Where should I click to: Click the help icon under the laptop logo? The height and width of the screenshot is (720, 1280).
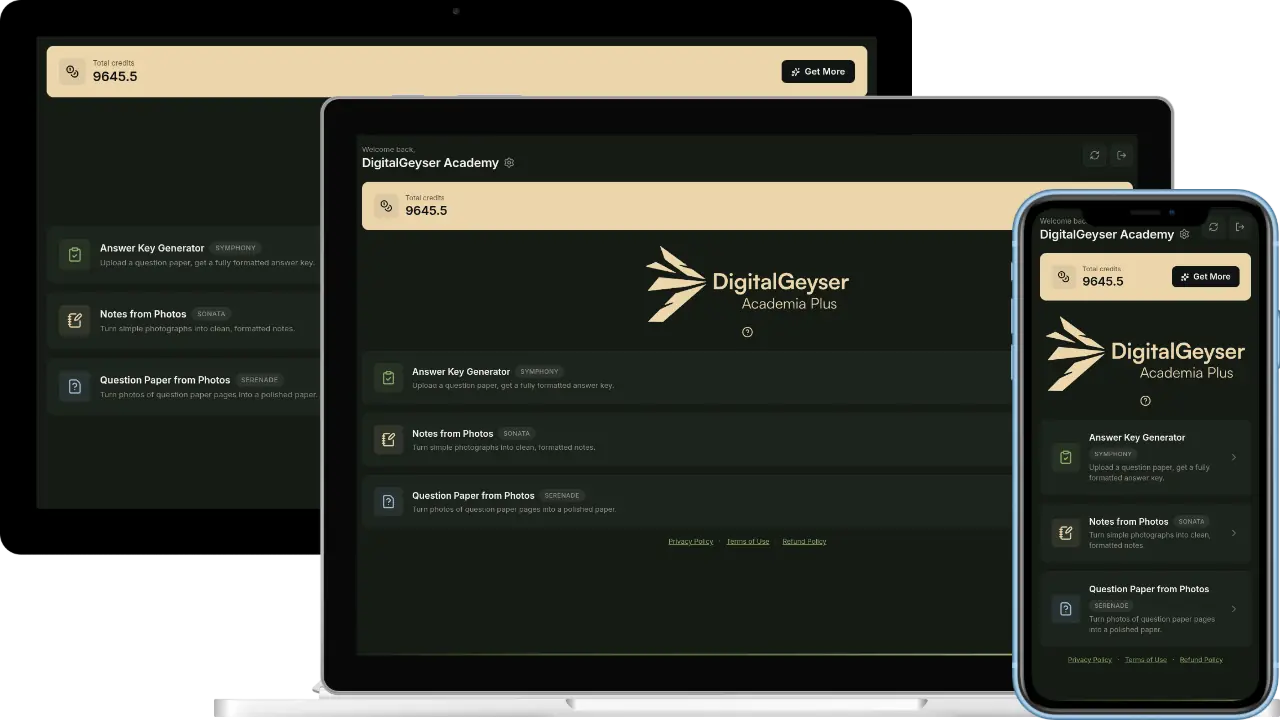[747, 332]
